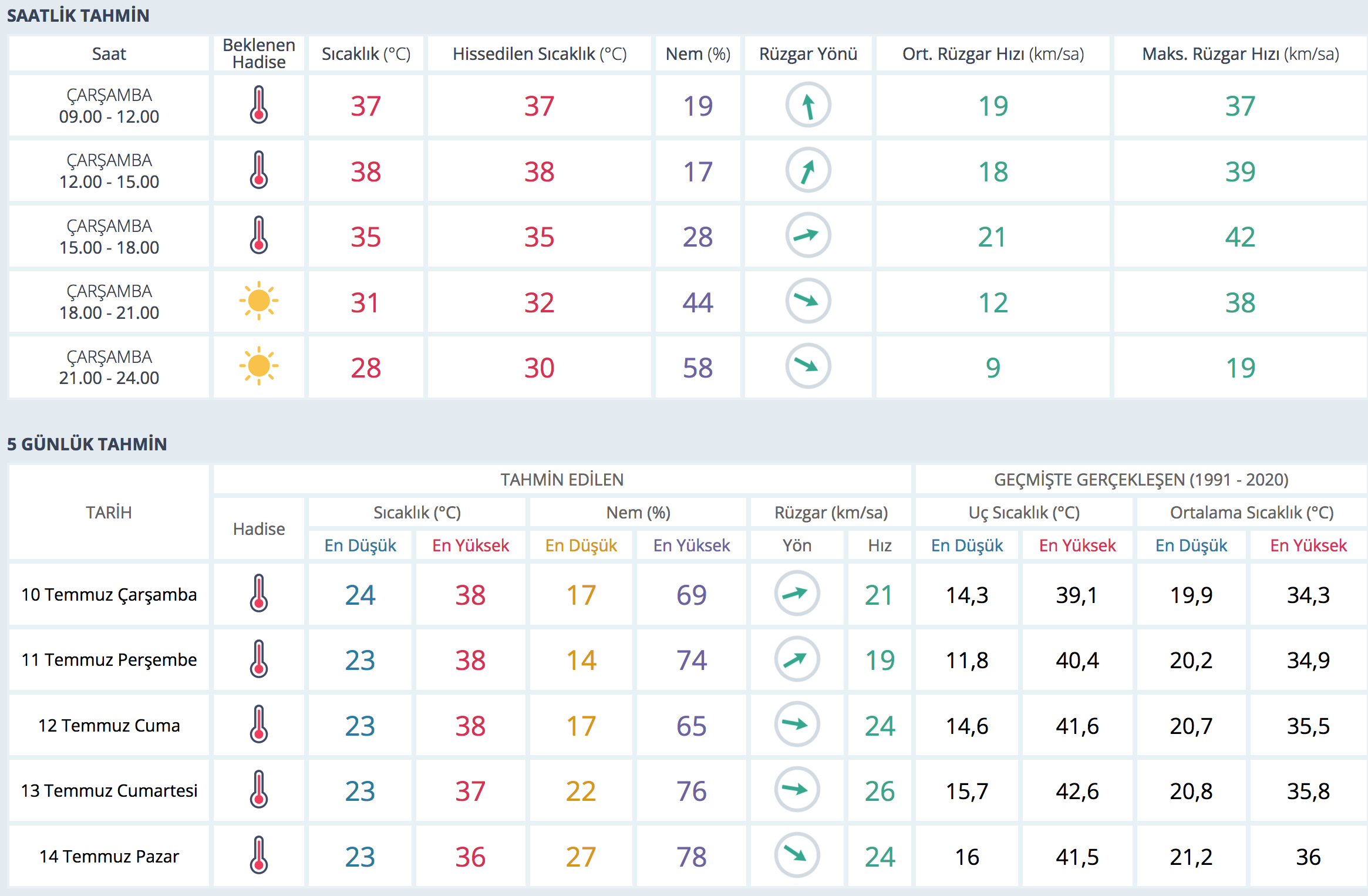Viewport: 1368px width, 896px height.
Task: Click the GEÇMİŞTE GERÇEKLEŞEN (1991 - 2020) header
Action: tap(1141, 480)
